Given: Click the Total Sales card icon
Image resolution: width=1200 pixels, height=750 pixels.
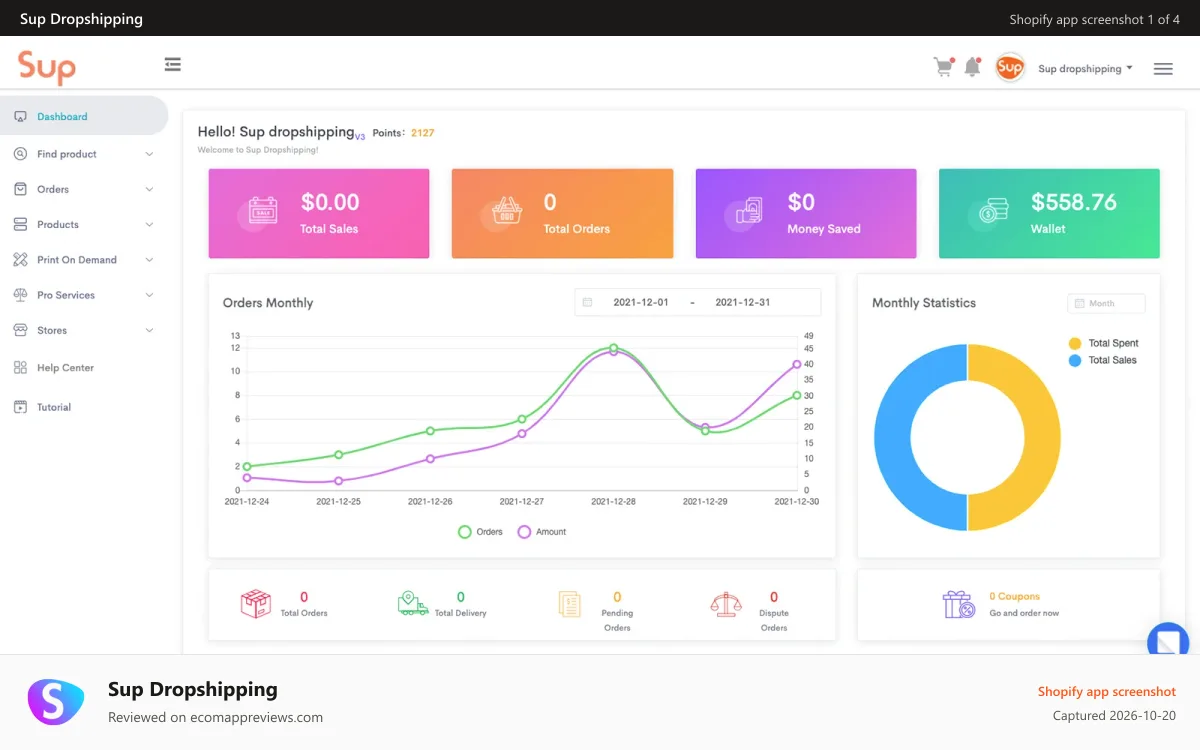Looking at the screenshot, I should pyautogui.click(x=263, y=212).
